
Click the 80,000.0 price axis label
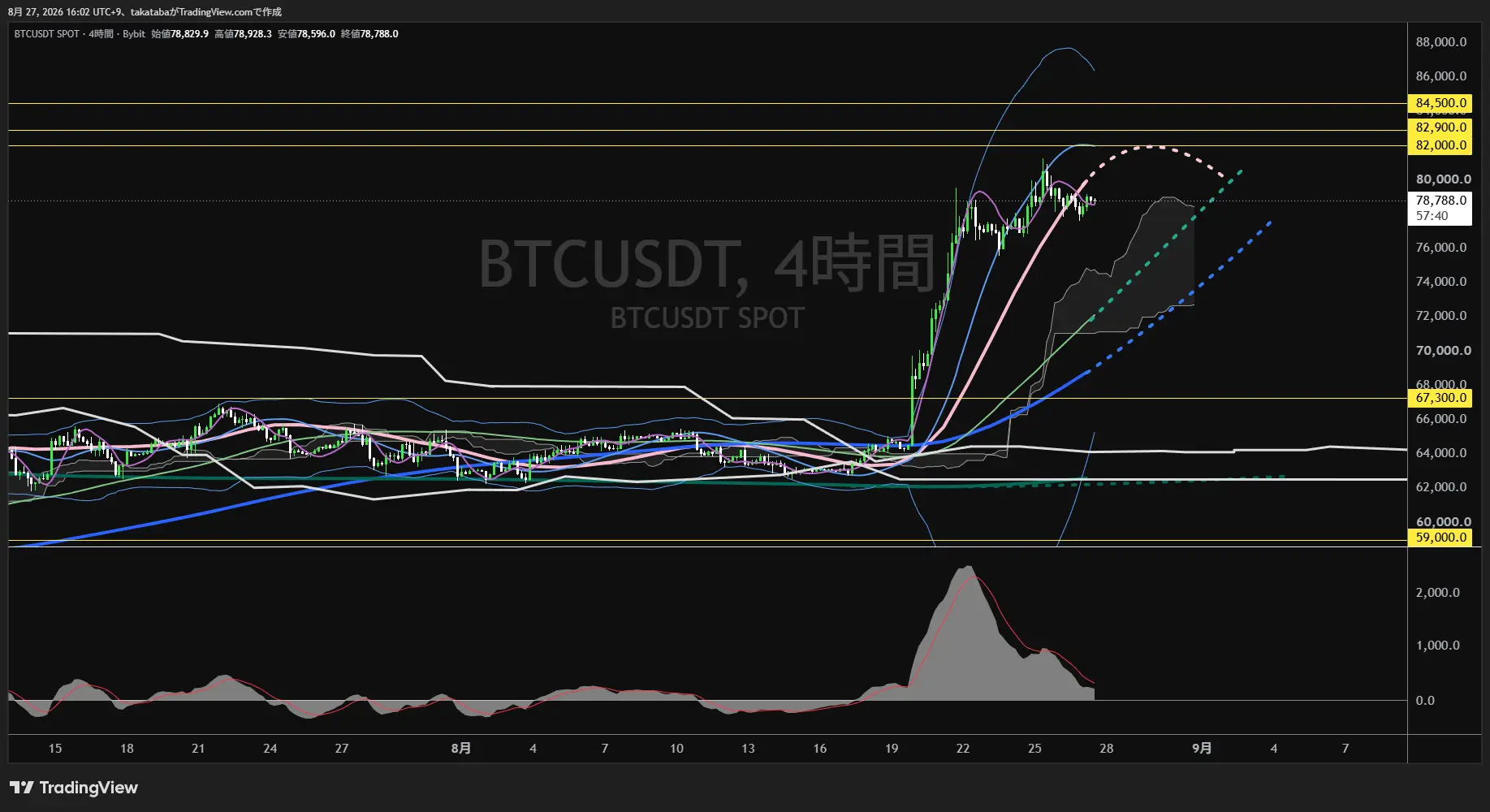coord(1443,179)
